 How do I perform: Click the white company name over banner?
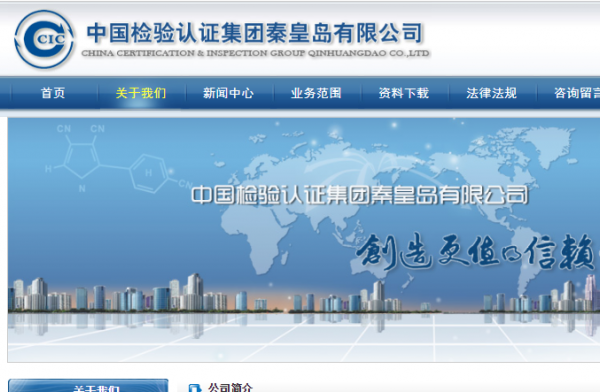coord(359,194)
